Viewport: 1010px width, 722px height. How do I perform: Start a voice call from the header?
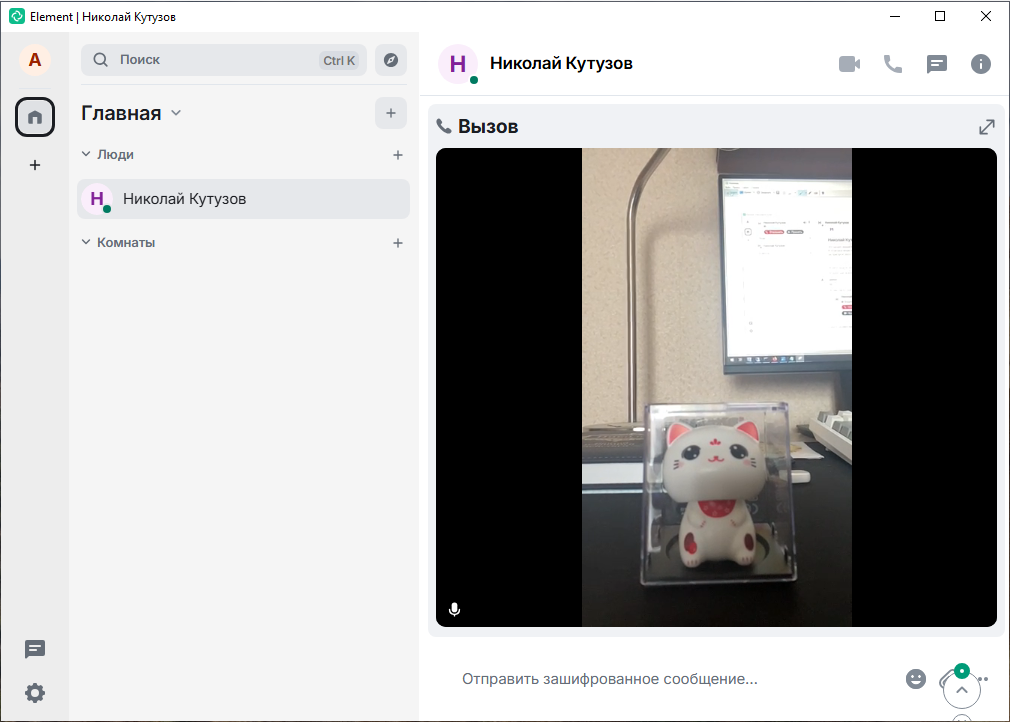click(x=893, y=64)
